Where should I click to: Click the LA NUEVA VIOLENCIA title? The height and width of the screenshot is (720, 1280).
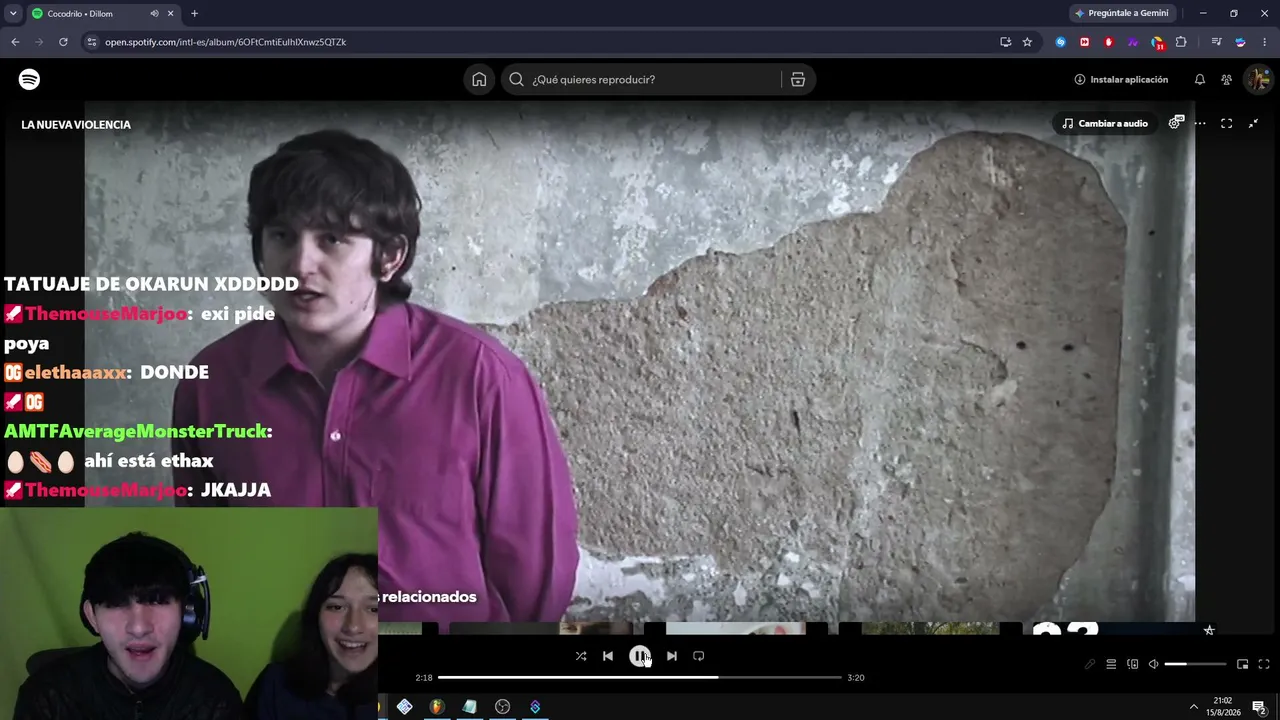point(76,125)
